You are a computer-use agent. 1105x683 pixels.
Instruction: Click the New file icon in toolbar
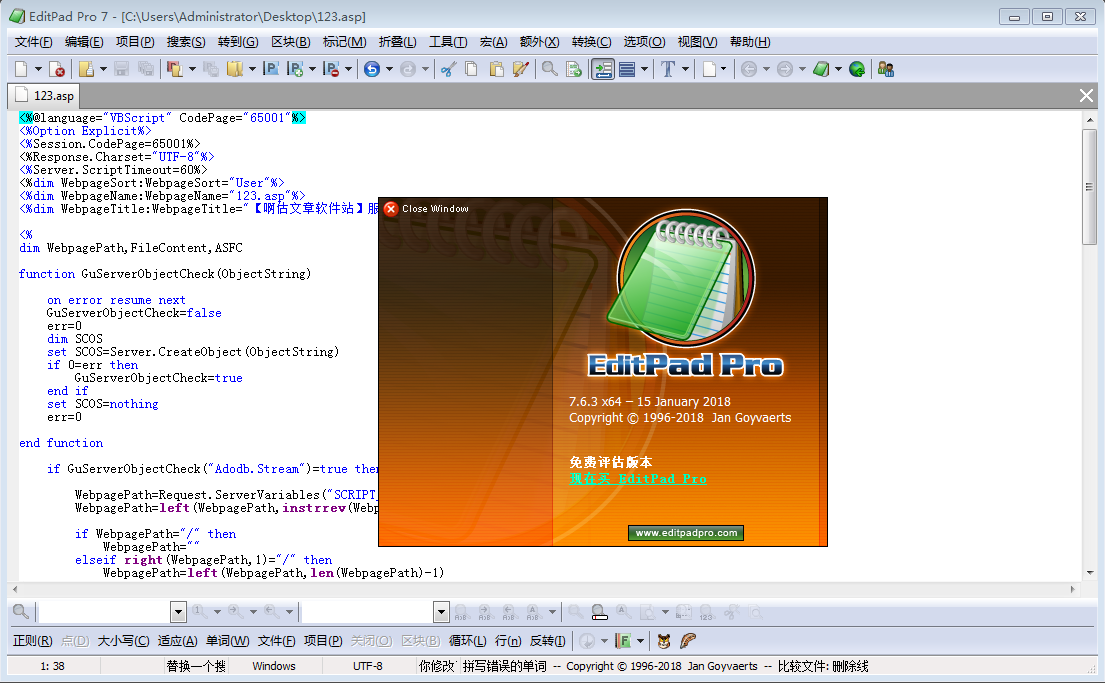coord(22,69)
